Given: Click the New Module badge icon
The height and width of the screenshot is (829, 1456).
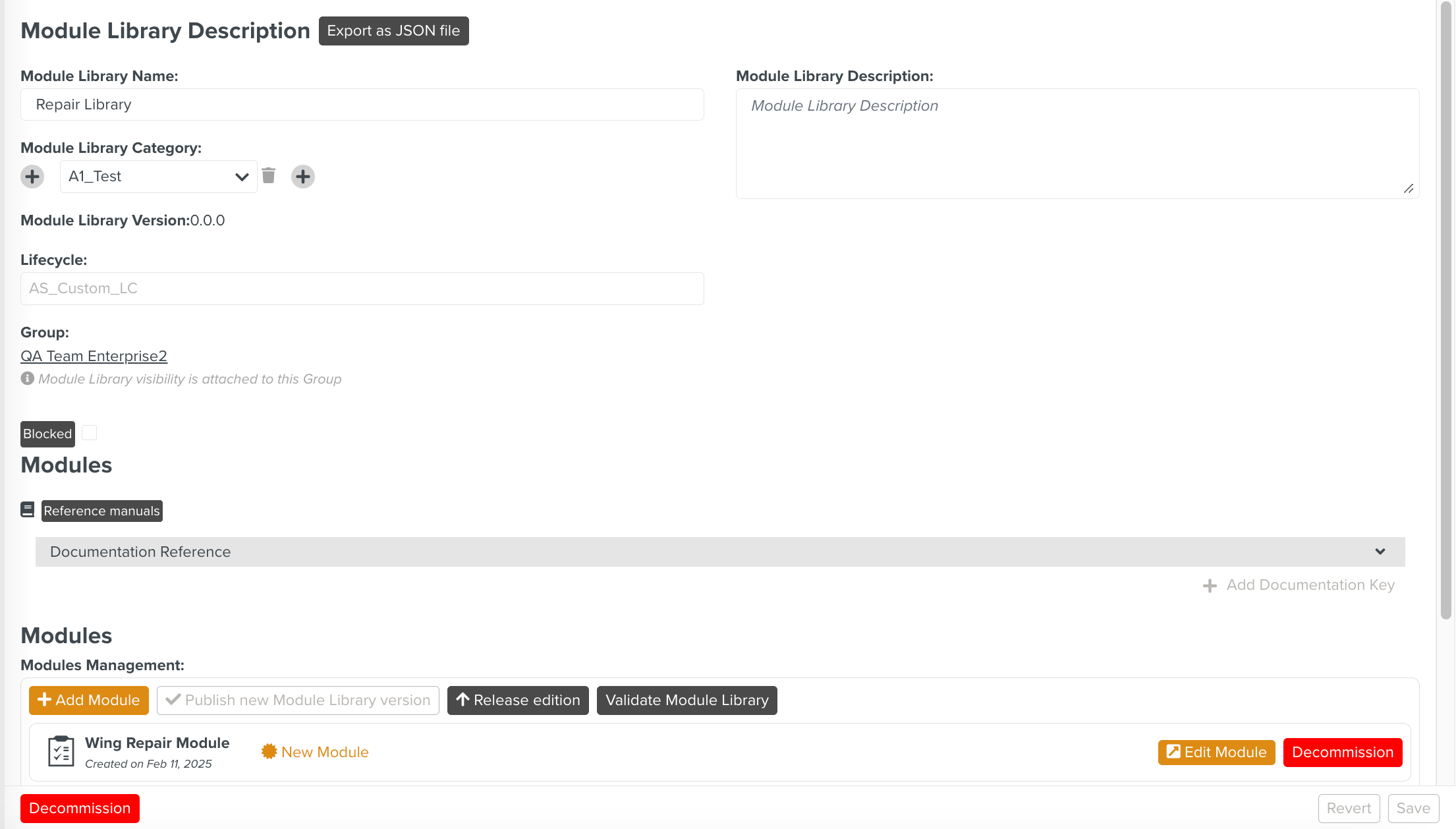Looking at the screenshot, I should tap(269, 752).
